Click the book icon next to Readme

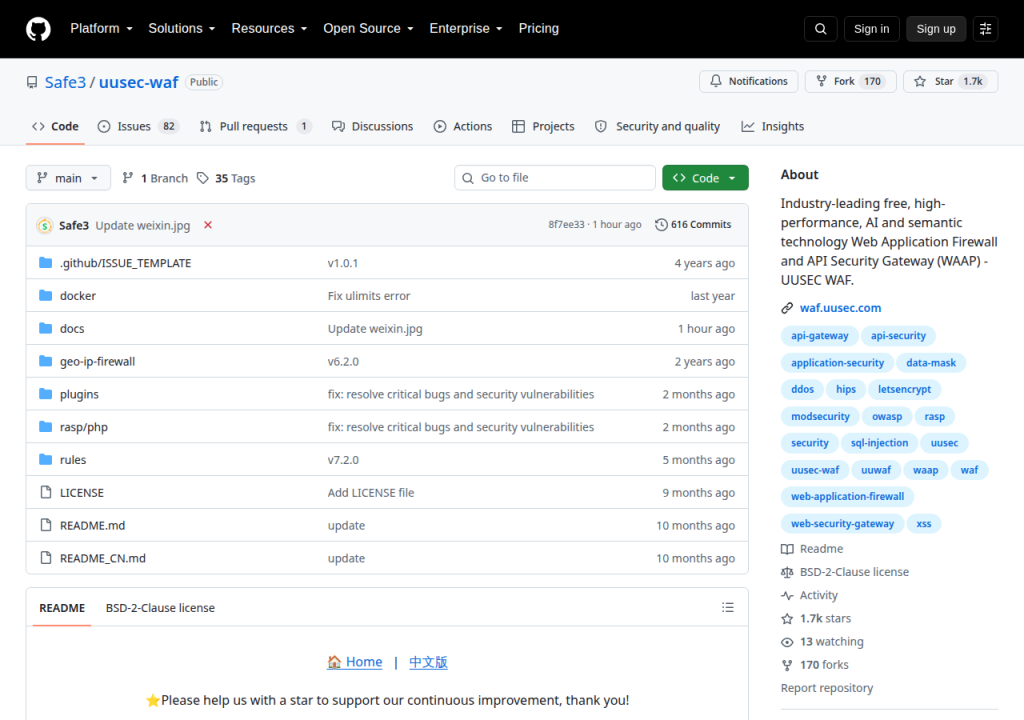(x=787, y=549)
